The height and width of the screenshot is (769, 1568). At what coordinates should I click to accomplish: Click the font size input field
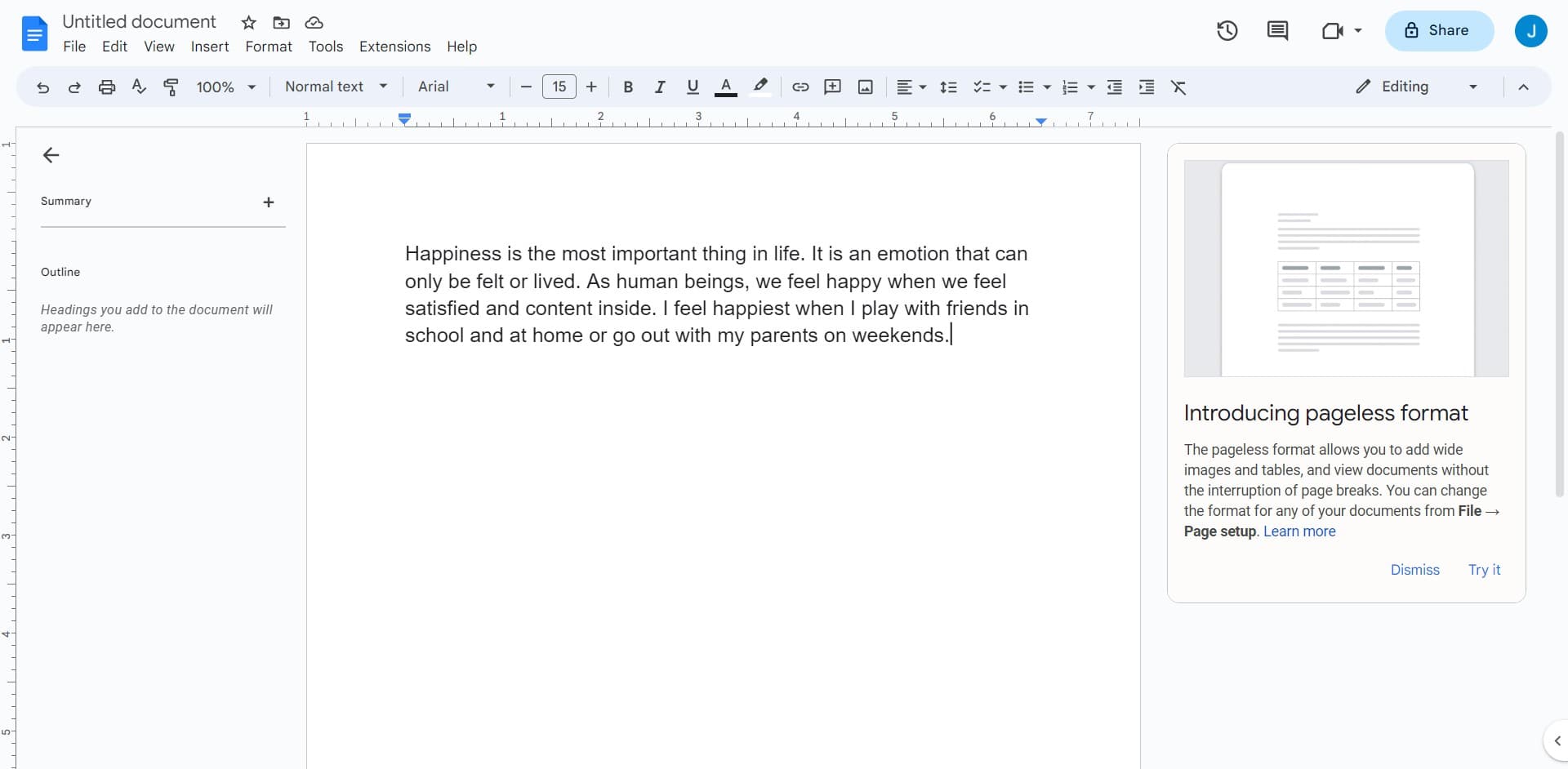coord(559,87)
